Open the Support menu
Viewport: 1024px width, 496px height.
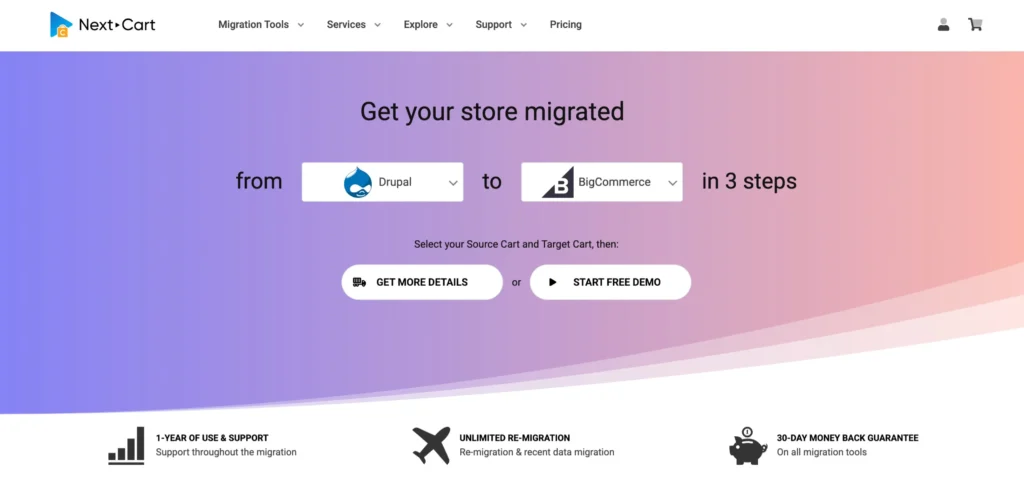point(494,25)
